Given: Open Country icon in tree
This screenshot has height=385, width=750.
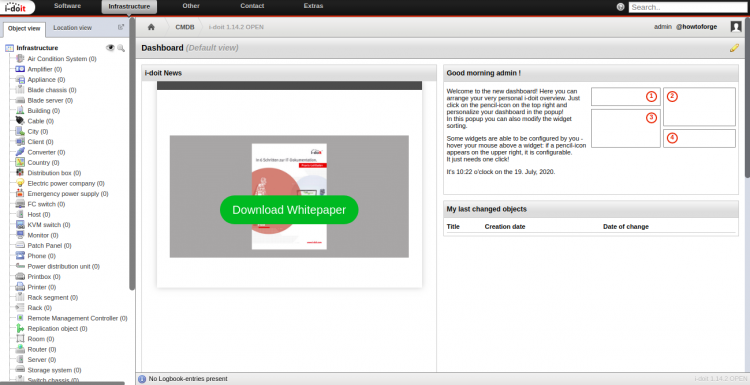Looking at the screenshot, I should tap(20, 163).
